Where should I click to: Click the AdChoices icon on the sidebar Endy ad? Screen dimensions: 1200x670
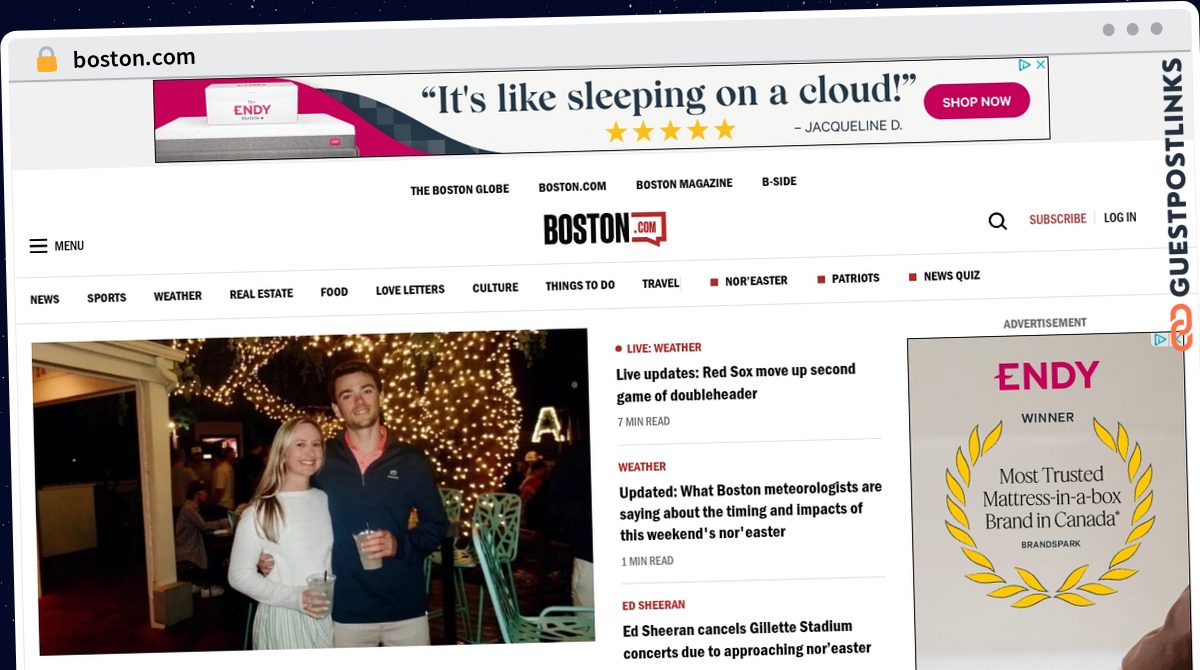1161,340
